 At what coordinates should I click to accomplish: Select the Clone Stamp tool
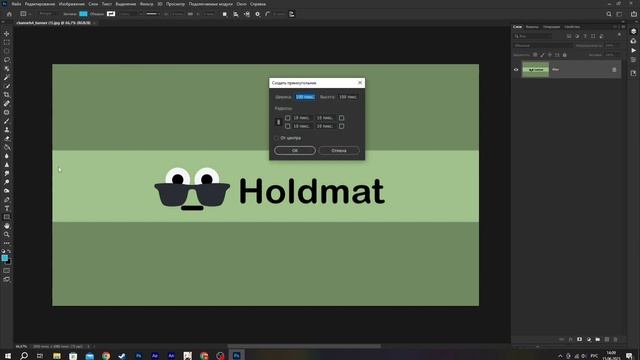[7, 130]
